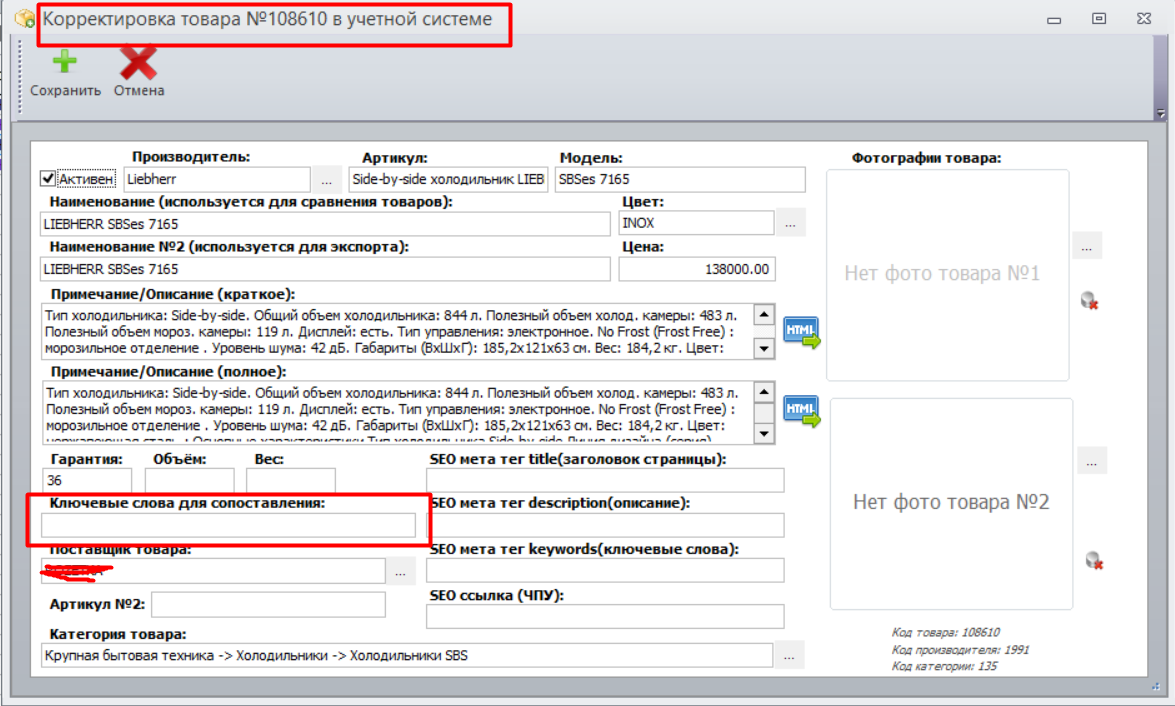
Task: Click the Код категории: 135 text
Action: pyautogui.click(x=944, y=666)
